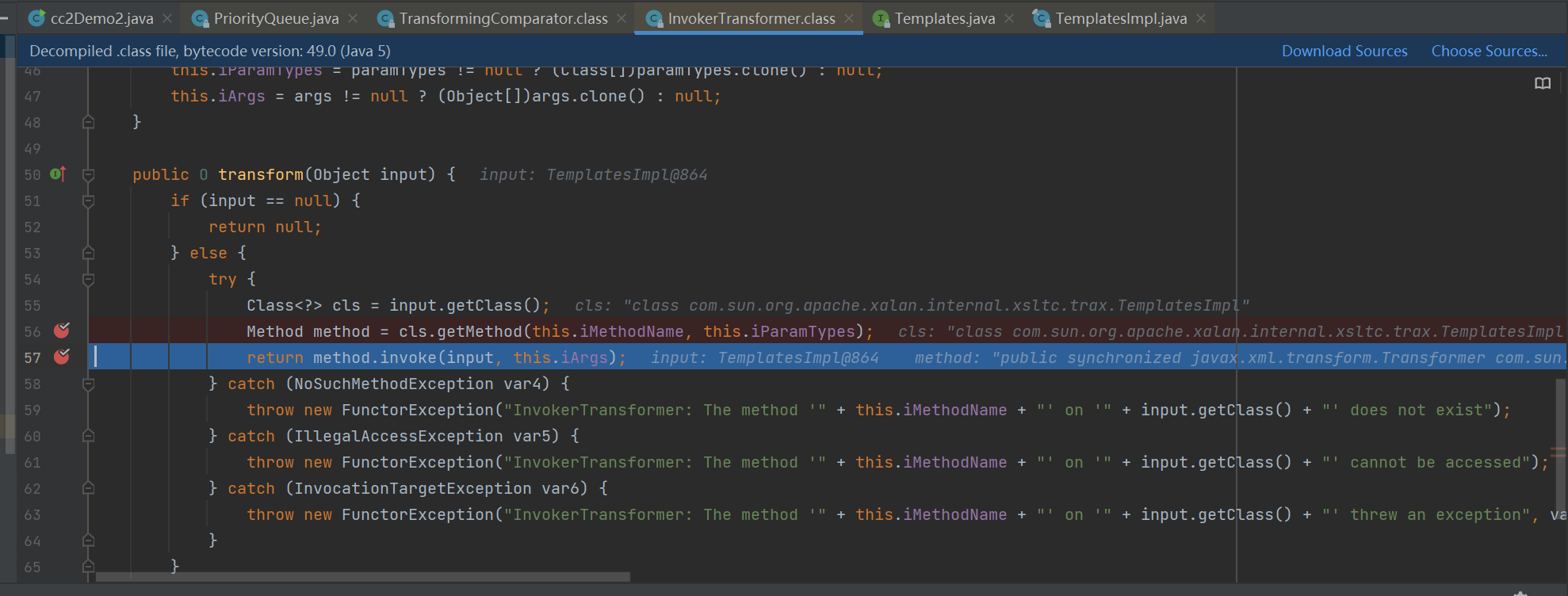This screenshot has height=596, width=1568.
Task: Click the Download Sources link
Action: [1344, 51]
